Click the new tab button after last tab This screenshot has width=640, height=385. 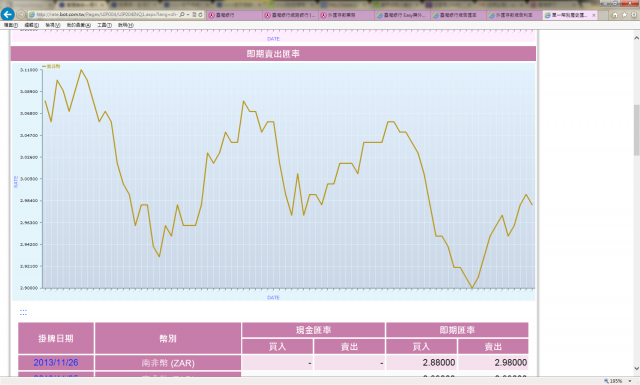point(603,15)
